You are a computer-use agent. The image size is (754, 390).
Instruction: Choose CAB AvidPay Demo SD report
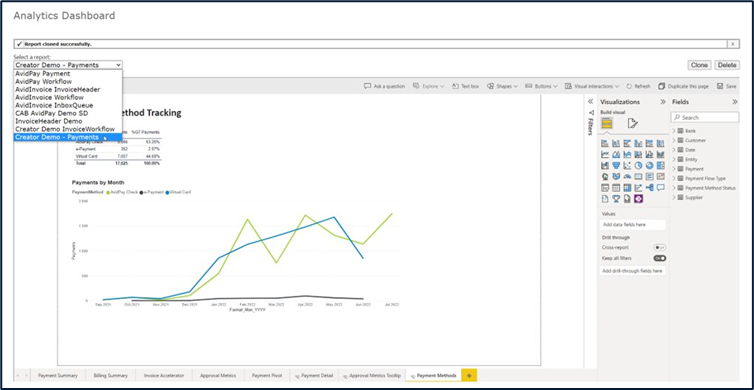pos(68,113)
